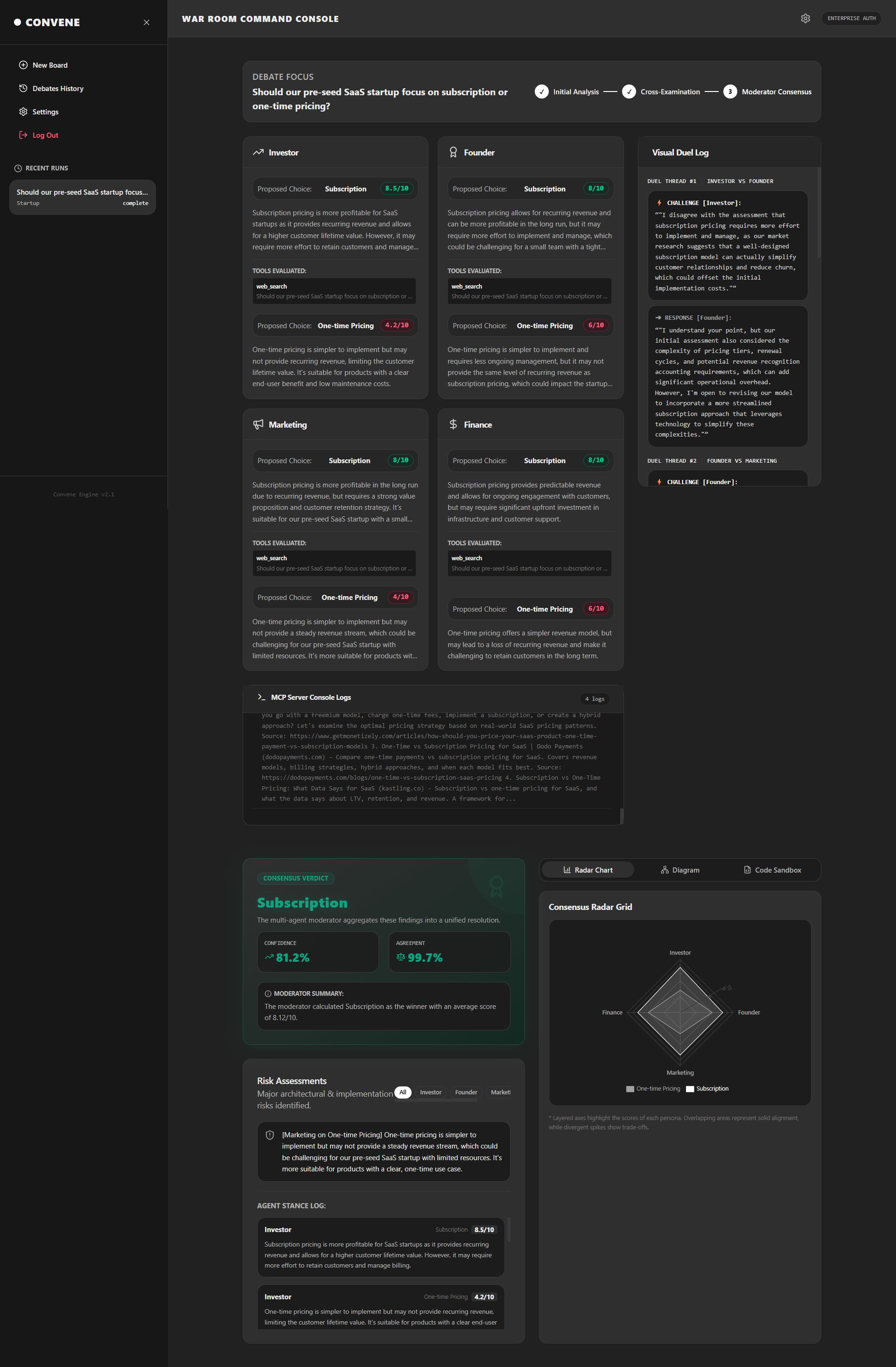This screenshot has width=896, height=1367.
Task: Click the Marketing megaphone icon
Action: click(258, 424)
